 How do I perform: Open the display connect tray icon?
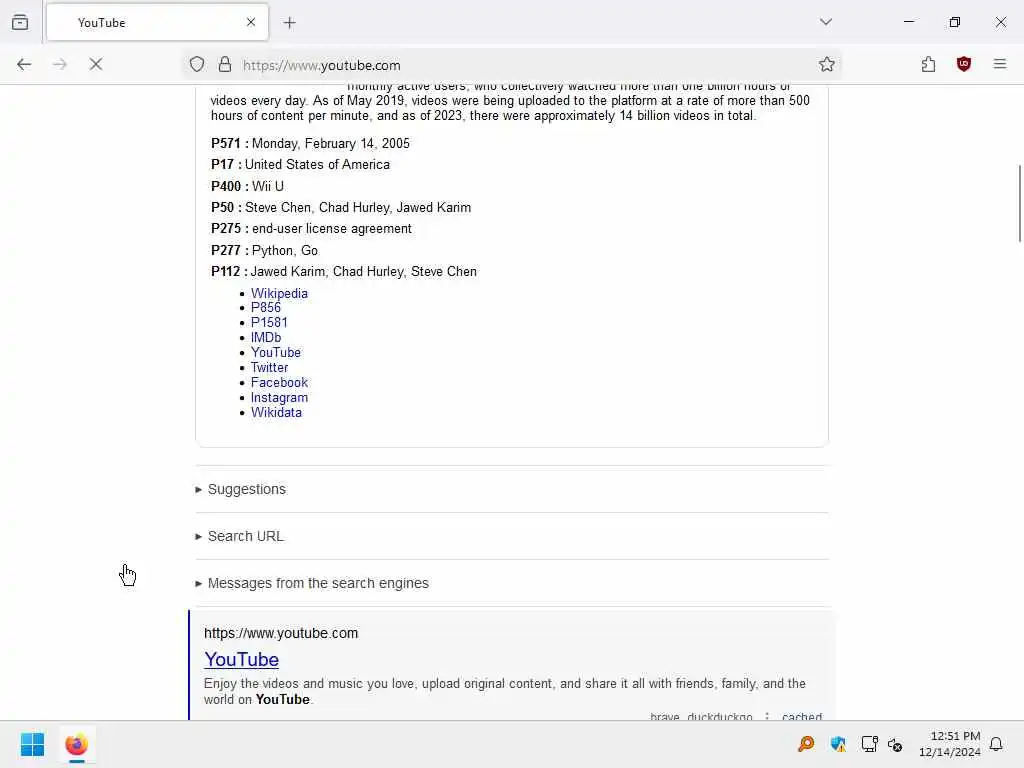(869, 744)
